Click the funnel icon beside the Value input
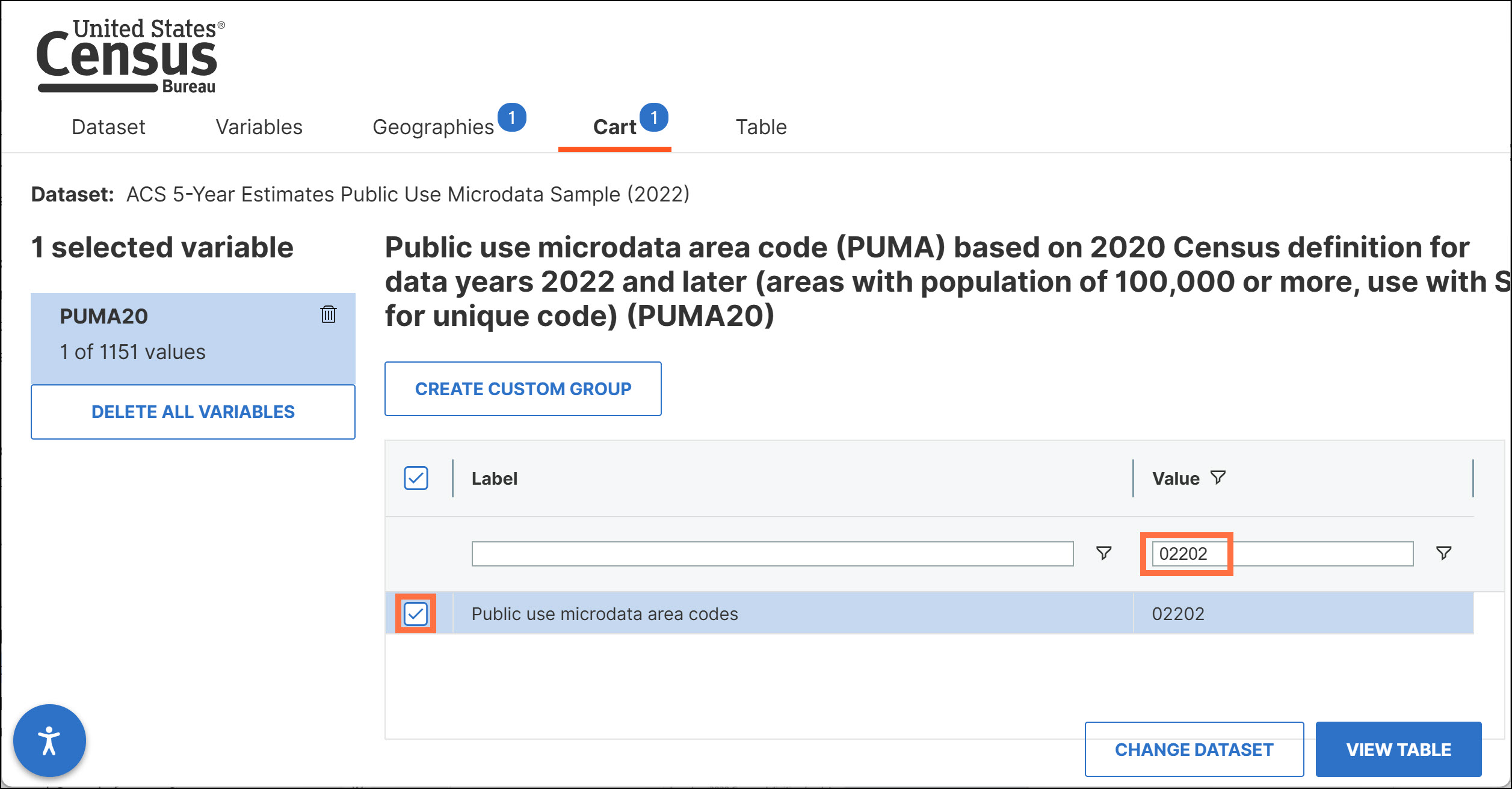Screen dimensions: 1512x789 (1443, 553)
